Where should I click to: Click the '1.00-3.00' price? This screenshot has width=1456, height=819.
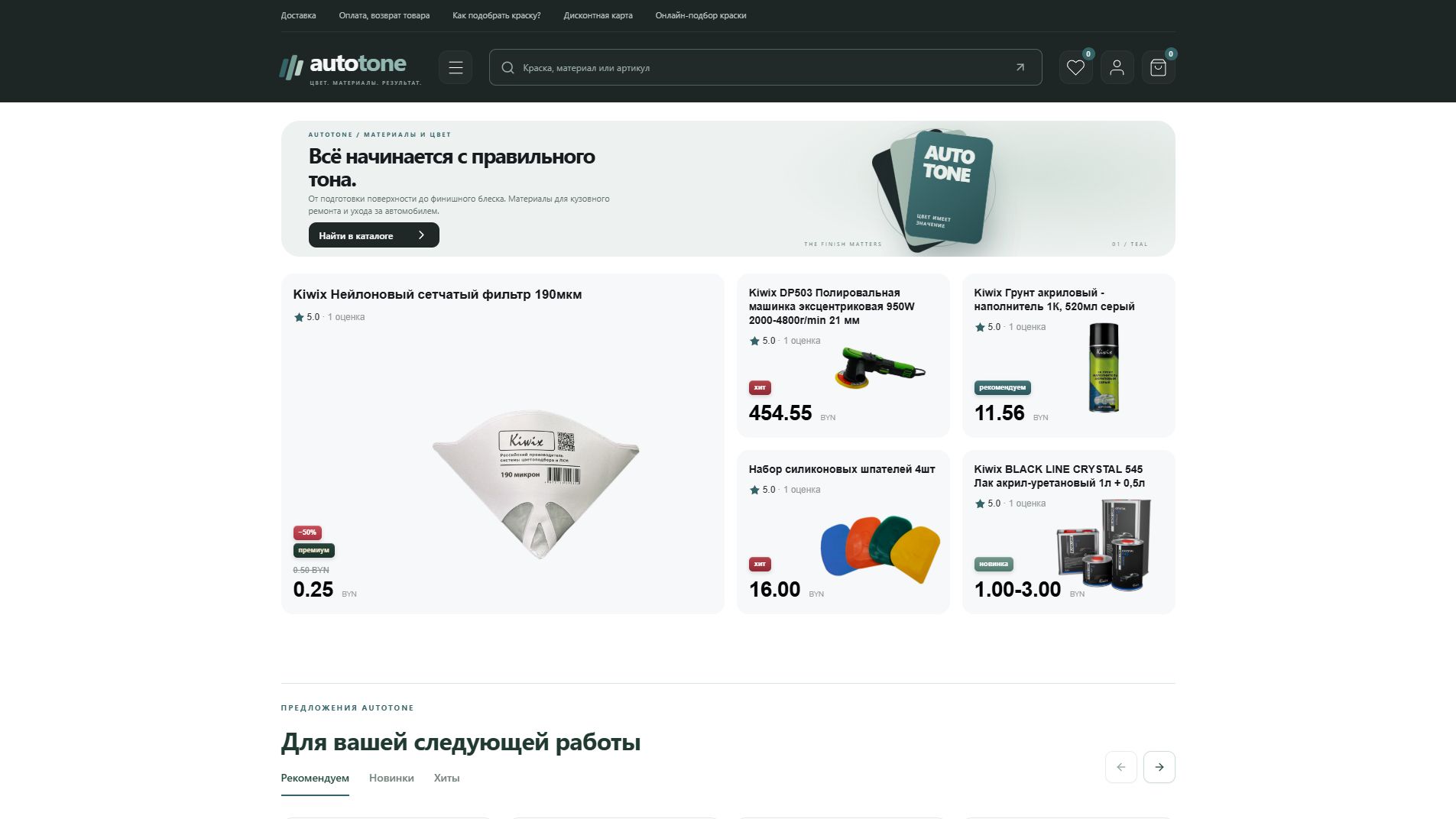(1017, 590)
